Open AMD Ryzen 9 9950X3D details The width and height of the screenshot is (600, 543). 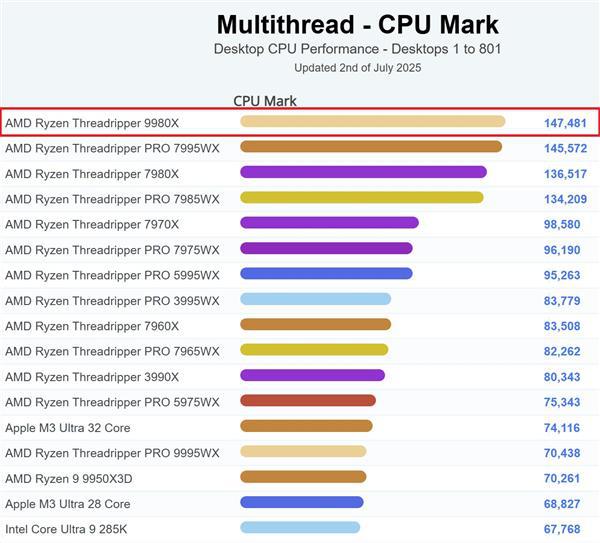(x=68, y=478)
